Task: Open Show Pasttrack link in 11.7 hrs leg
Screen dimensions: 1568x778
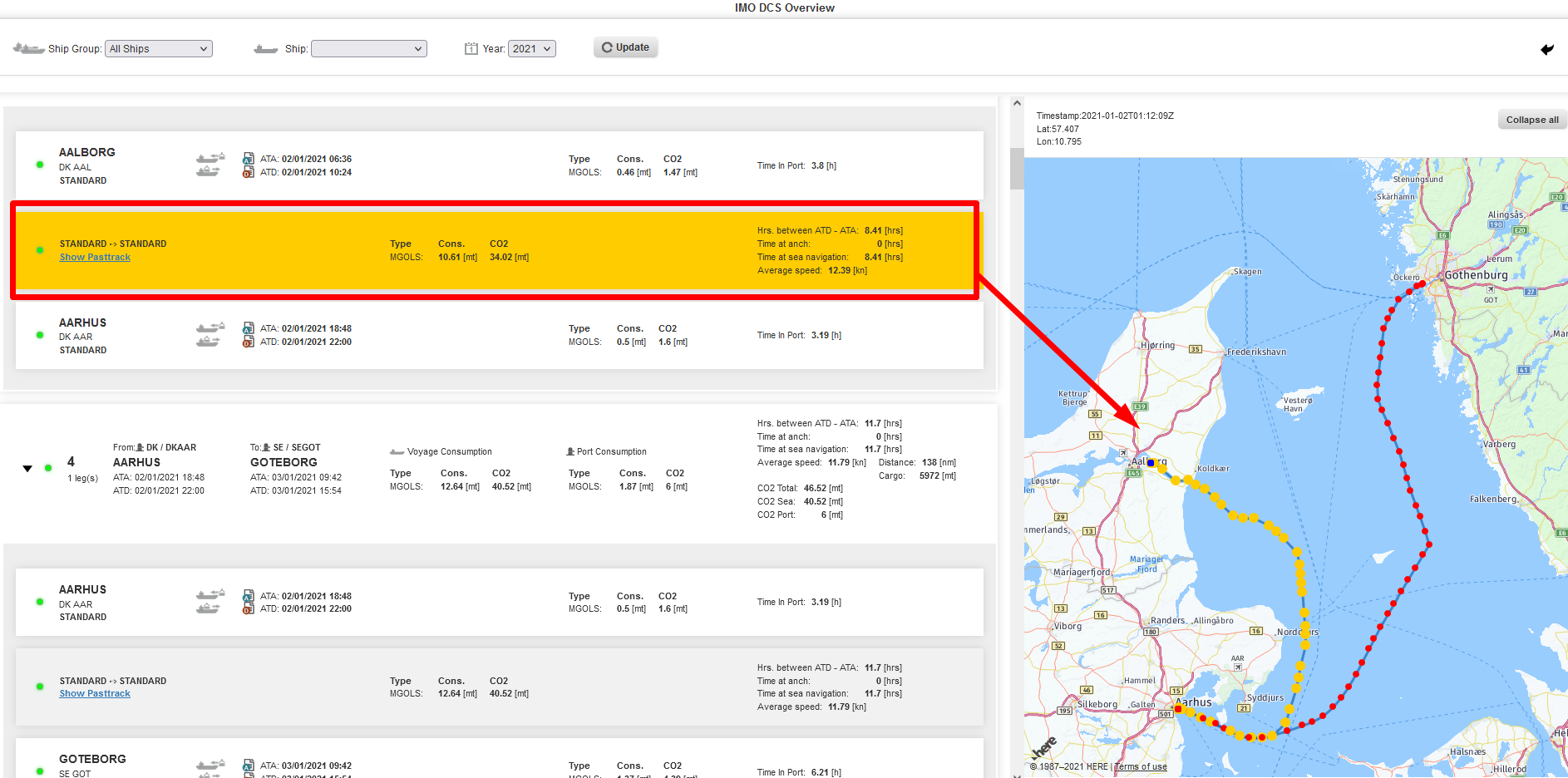Action: coord(95,694)
